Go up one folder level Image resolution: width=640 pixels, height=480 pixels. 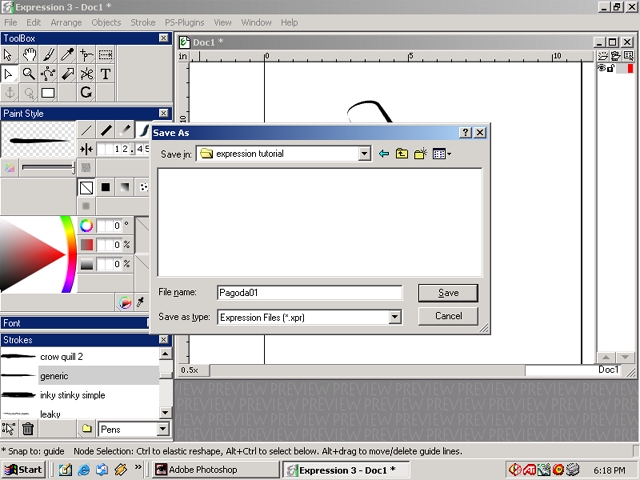tap(402, 154)
